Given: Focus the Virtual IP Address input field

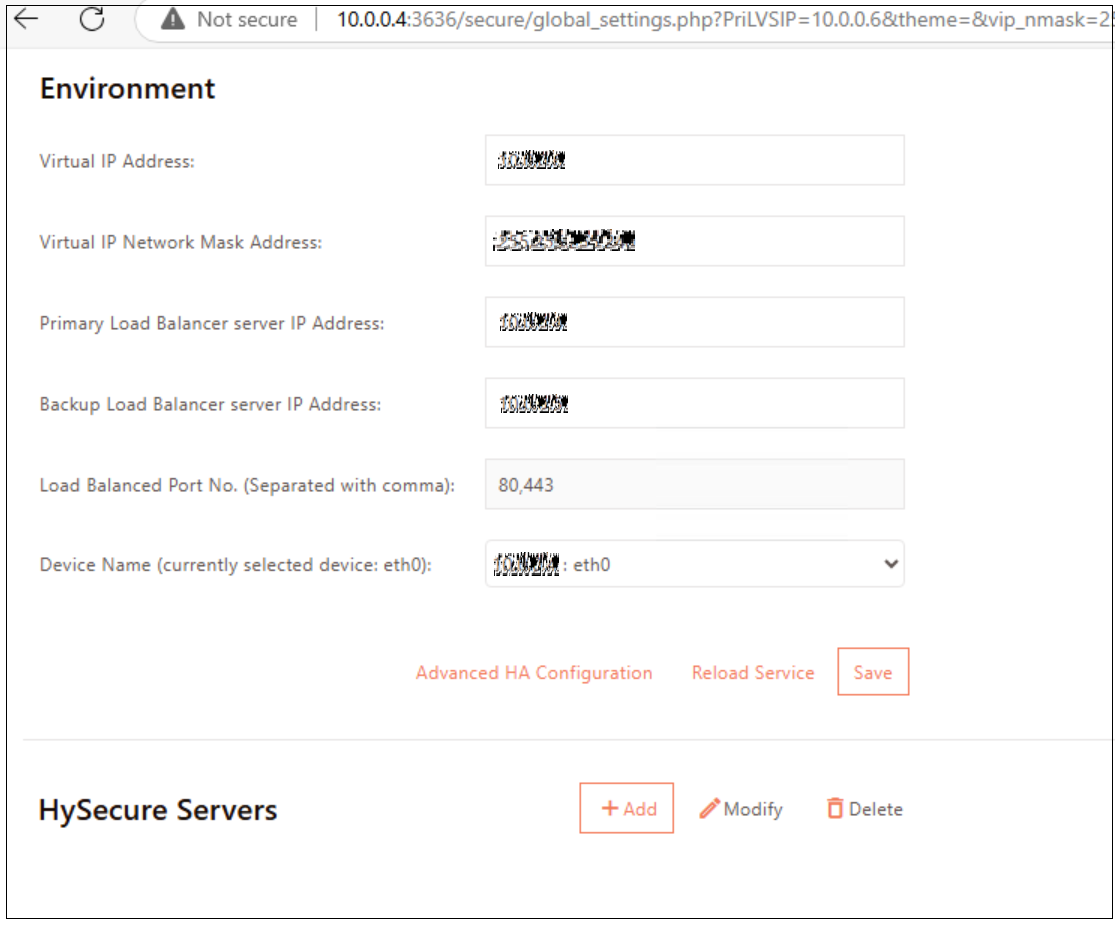Looking at the screenshot, I should tap(694, 160).
